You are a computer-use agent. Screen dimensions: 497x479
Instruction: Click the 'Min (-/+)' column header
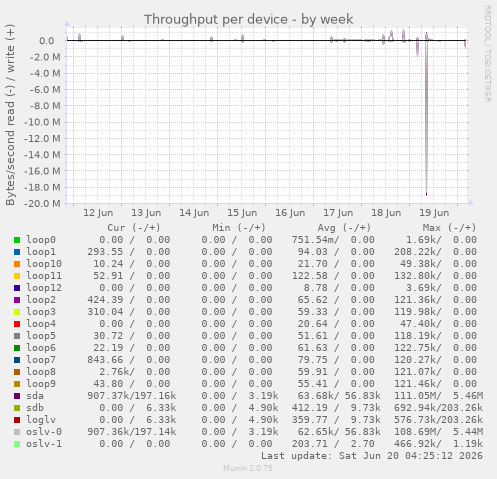pos(239,228)
